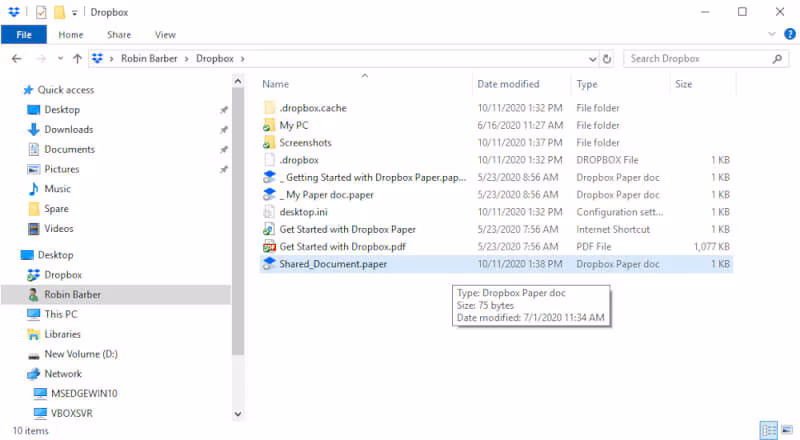Open Quick access in navigation pane
The width and height of the screenshot is (800, 440).
click(x=66, y=90)
